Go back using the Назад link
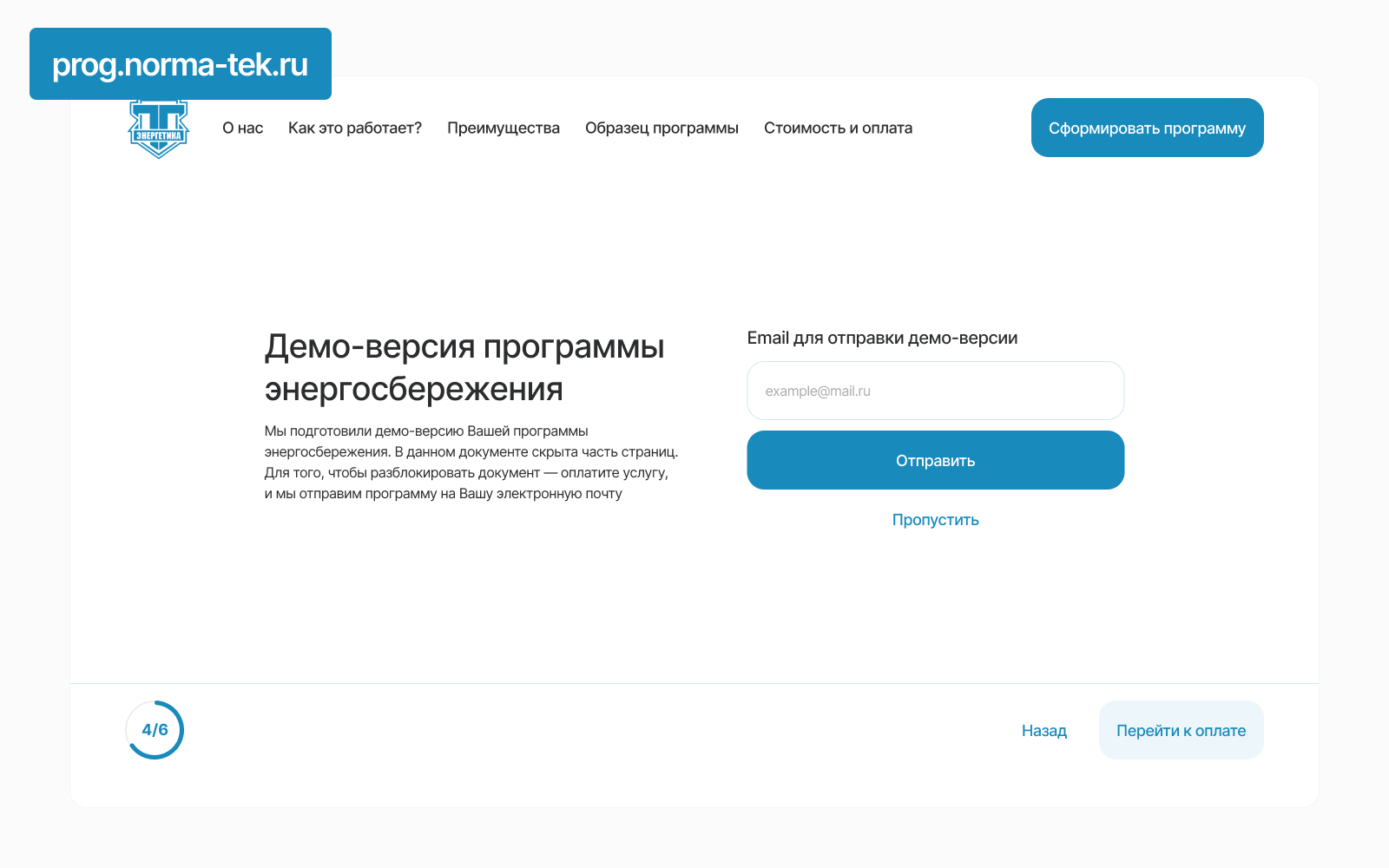This screenshot has height=868, width=1389. [1043, 731]
